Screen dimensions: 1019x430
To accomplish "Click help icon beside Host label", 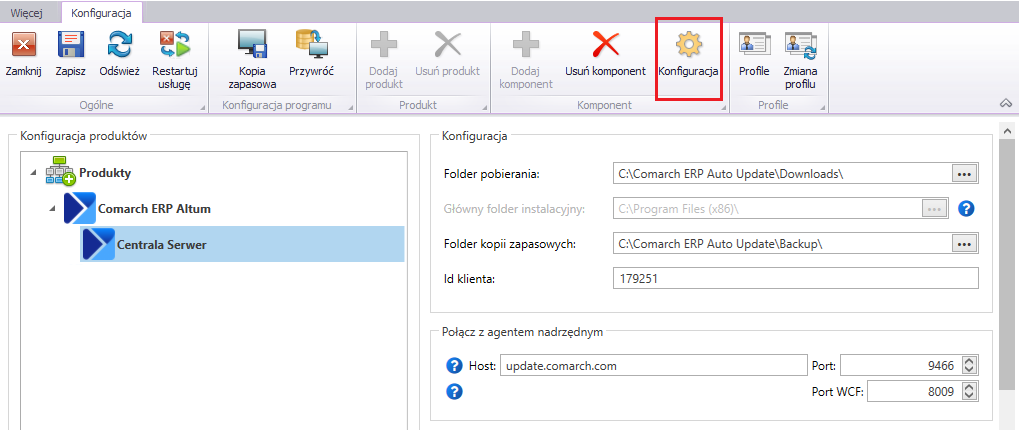I will [x=454, y=366].
